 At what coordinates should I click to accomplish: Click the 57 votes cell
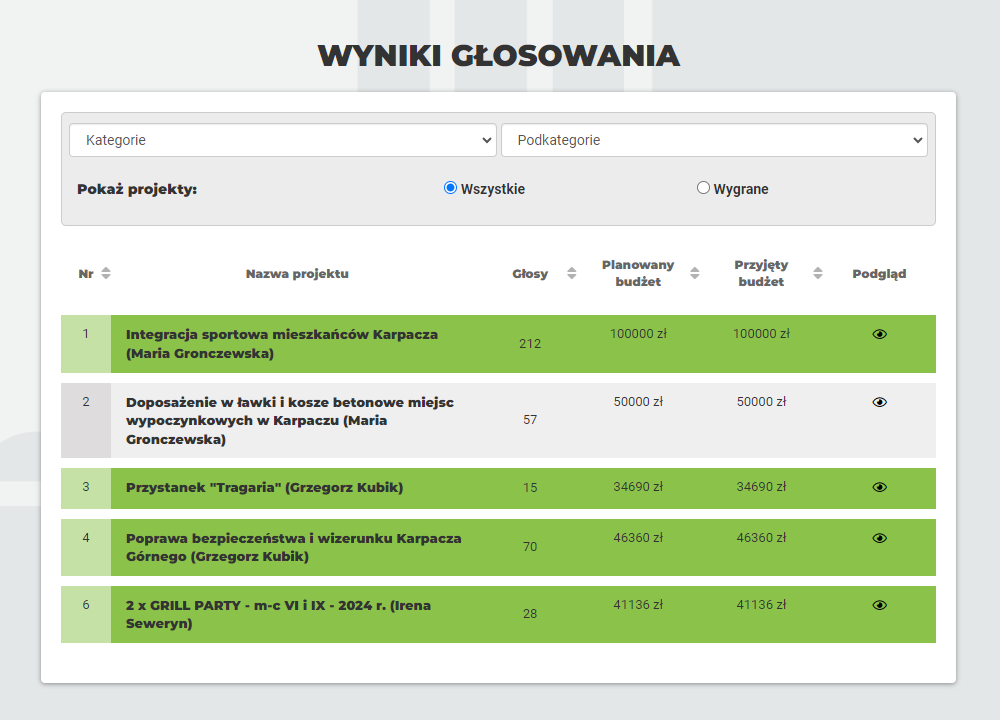[x=530, y=420]
